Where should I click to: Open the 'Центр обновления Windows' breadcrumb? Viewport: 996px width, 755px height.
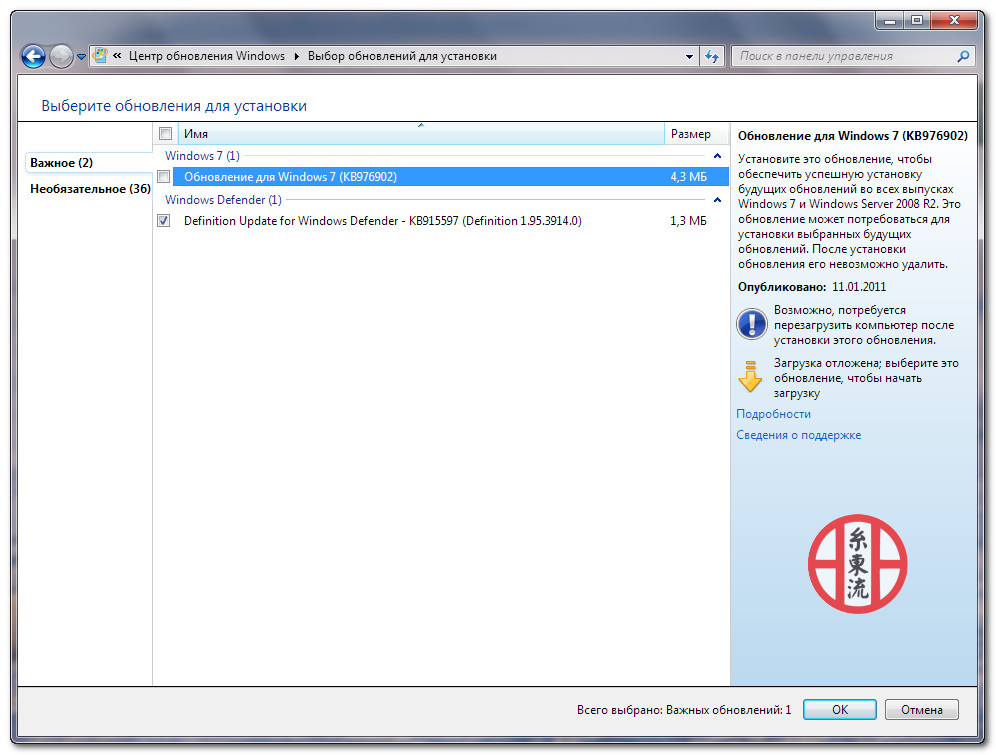pyautogui.click(x=207, y=56)
